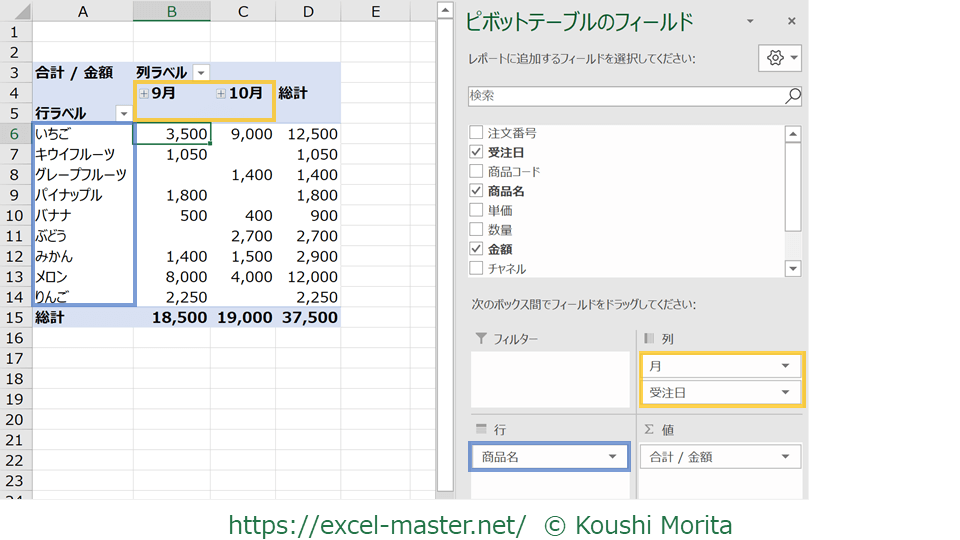The height and width of the screenshot is (540, 960).
Task: Select row header 15
Action: pos(15,317)
